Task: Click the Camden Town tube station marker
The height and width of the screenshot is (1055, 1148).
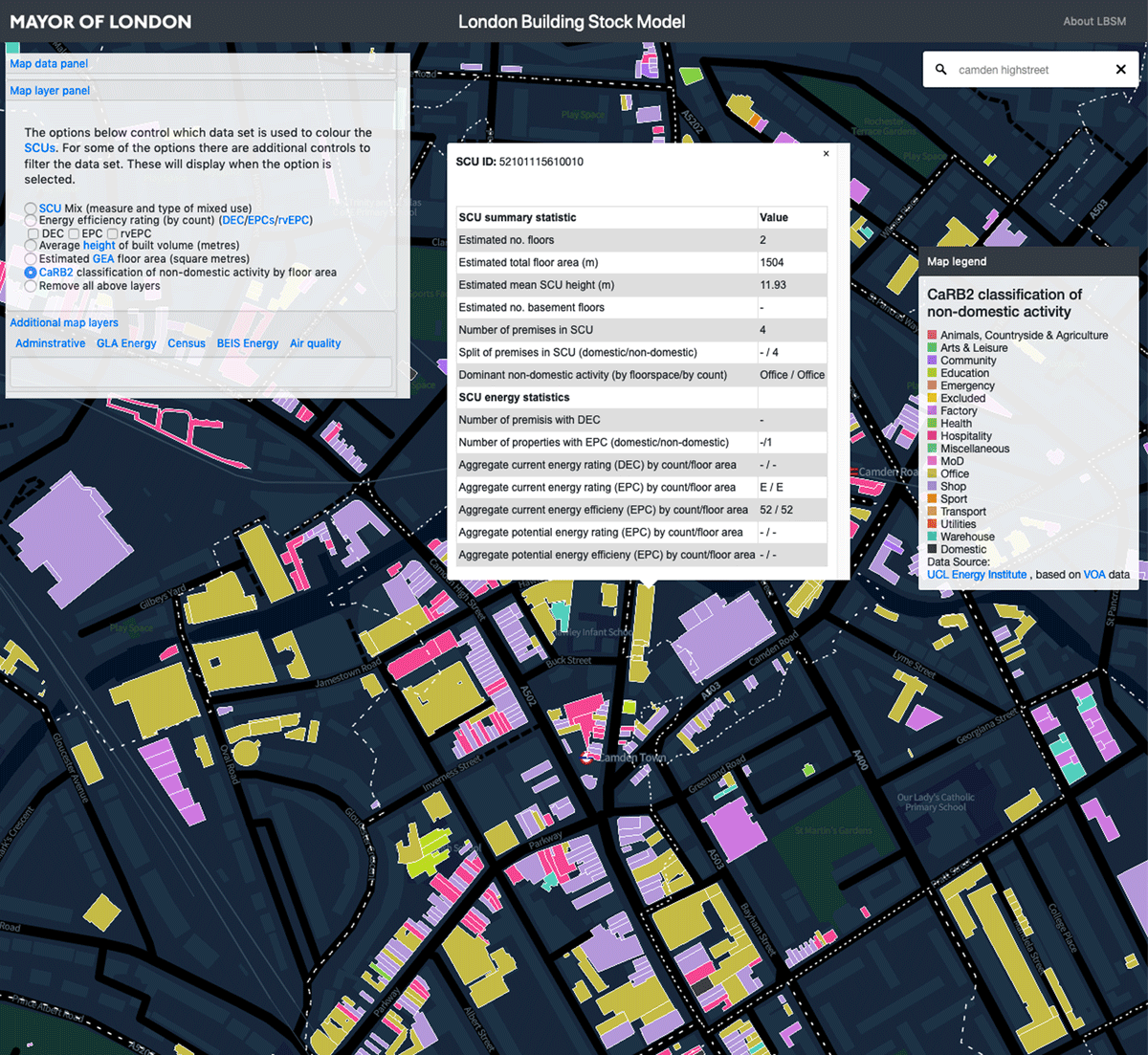Action: [586, 758]
